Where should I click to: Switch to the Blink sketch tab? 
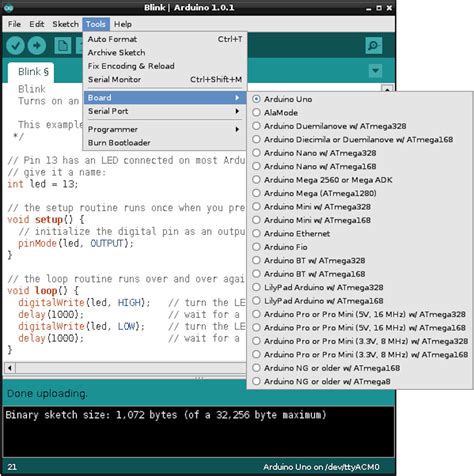(31, 72)
